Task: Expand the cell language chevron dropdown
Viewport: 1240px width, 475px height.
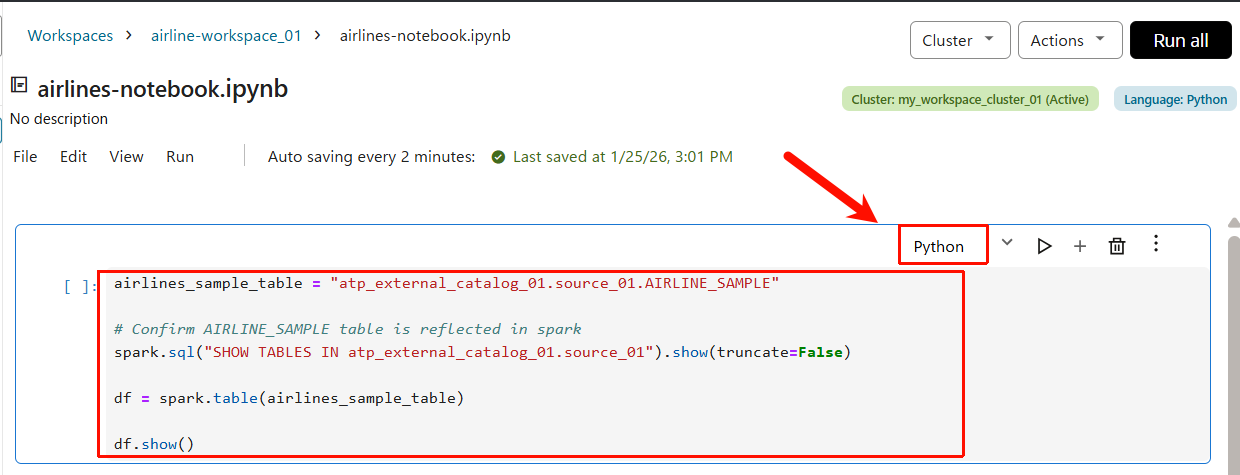Action: [1007, 242]
